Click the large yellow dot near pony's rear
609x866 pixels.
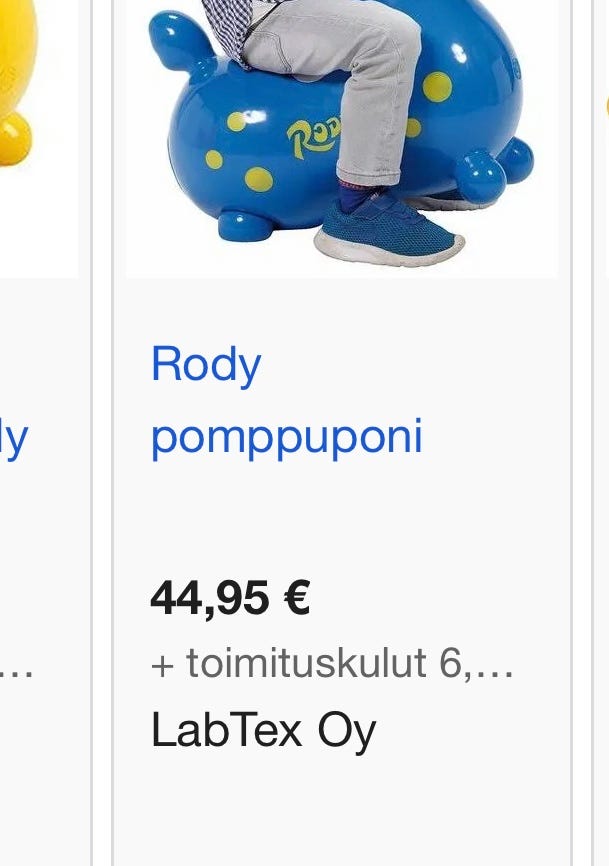437,87
